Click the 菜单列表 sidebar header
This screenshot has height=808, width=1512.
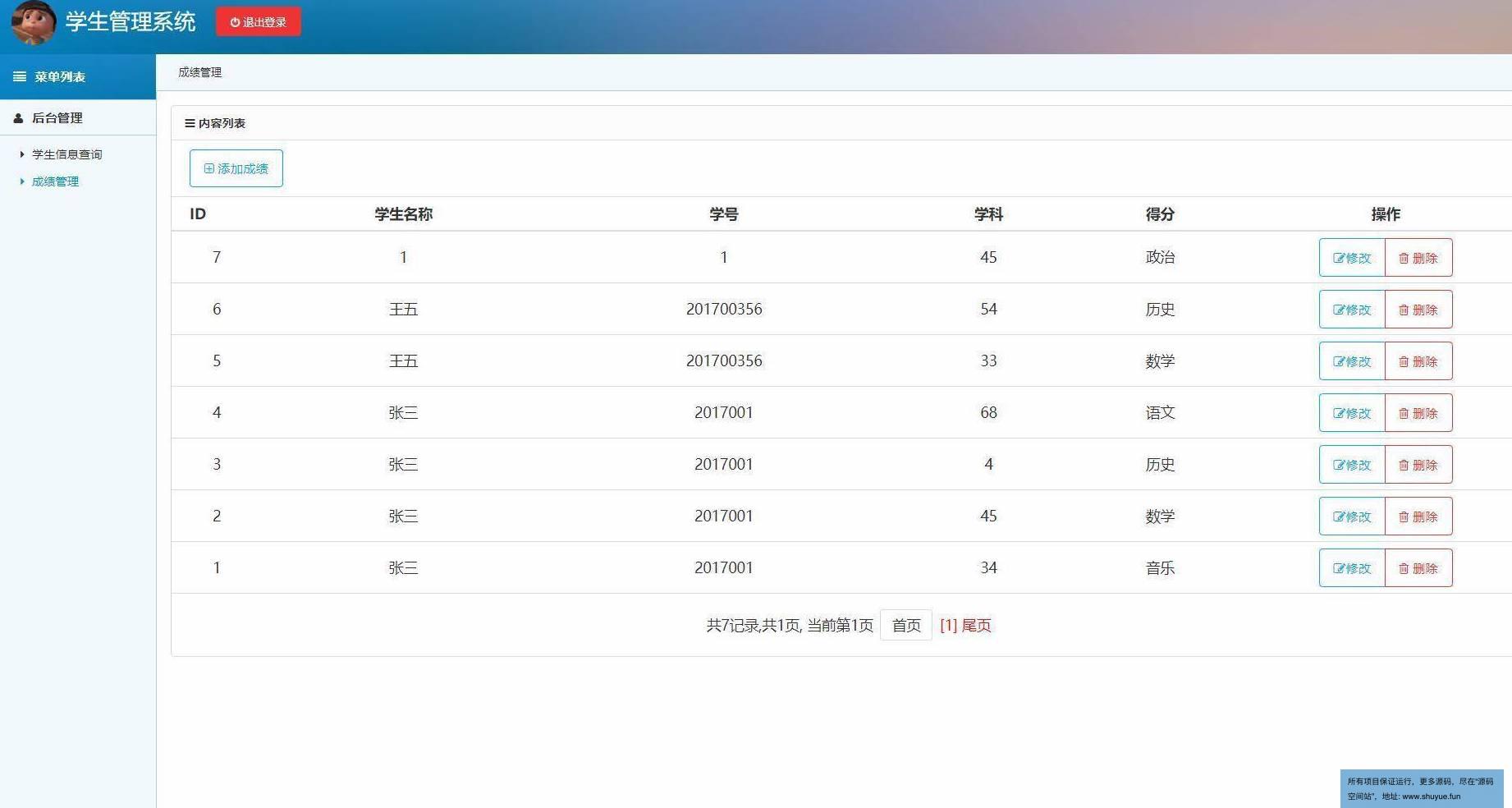tap(78, 76)
